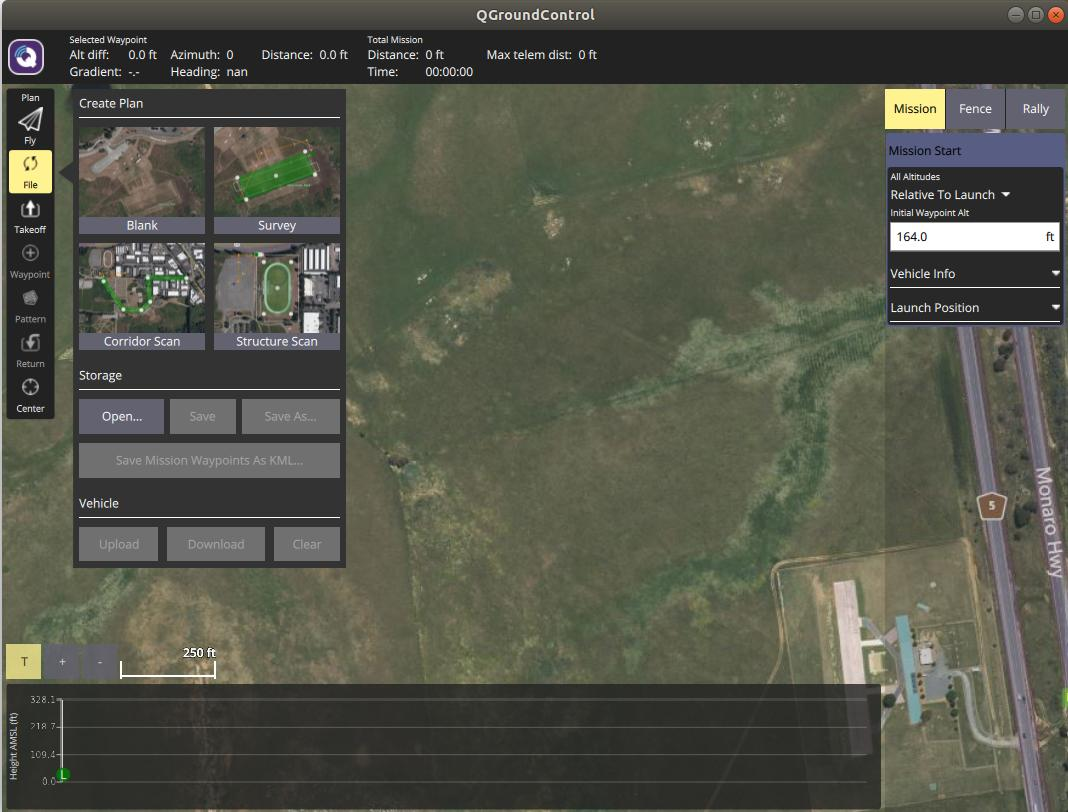Open the Rally tab
This screenshot has height=812, width=1068.
[x=1035, y=108]
